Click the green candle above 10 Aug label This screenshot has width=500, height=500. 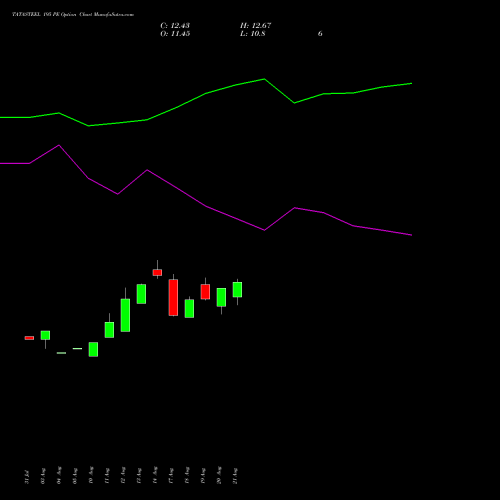[x=93, y=349]
